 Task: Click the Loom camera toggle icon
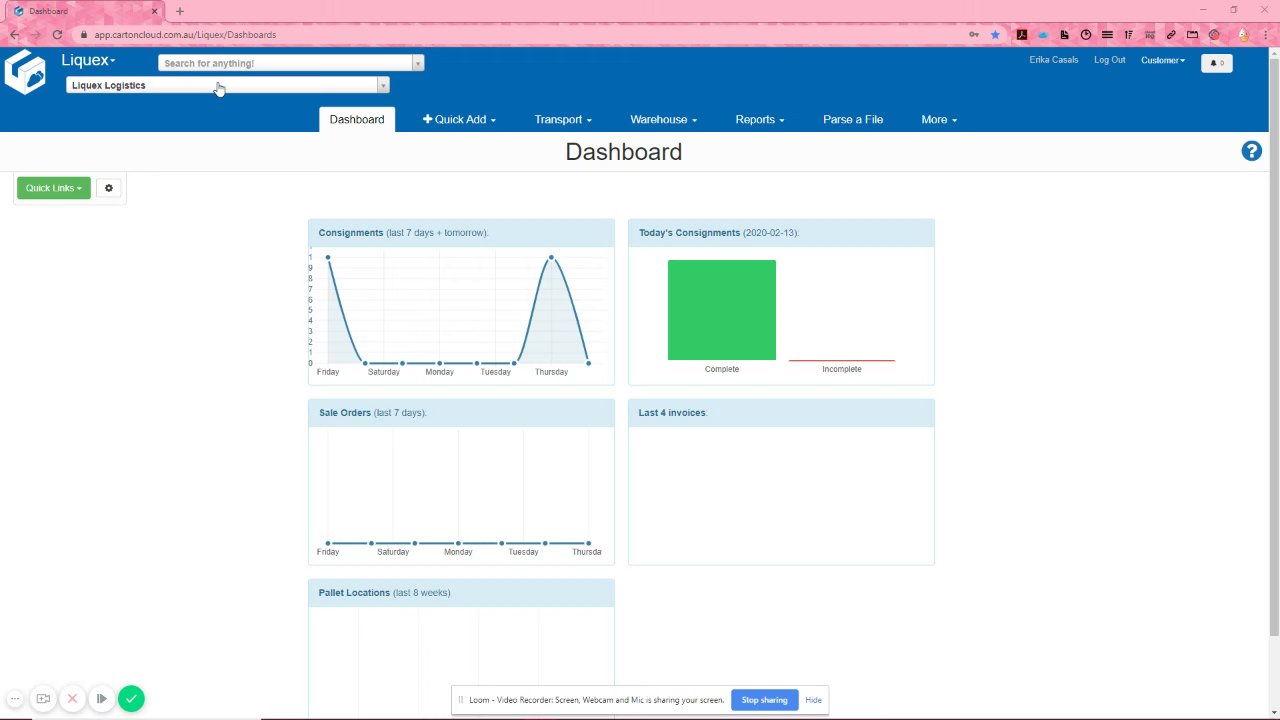43,699
